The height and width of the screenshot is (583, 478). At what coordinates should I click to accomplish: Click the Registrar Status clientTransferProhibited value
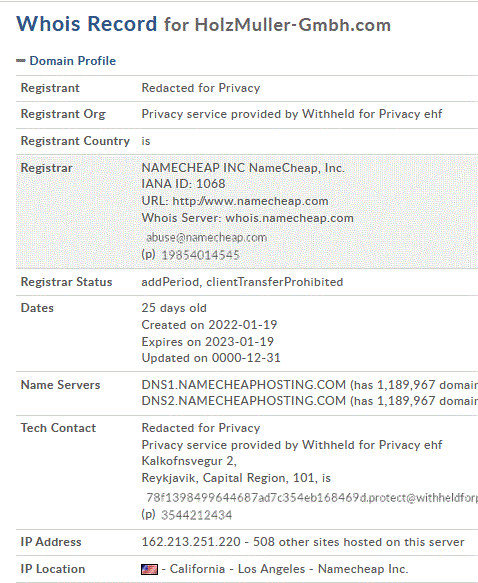[275, 282]
